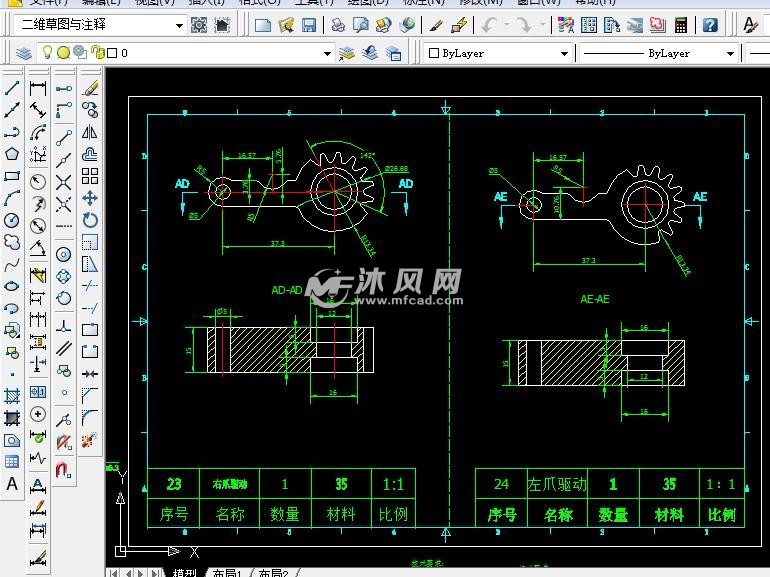Image resolution: width=770 pixels, height=577 pixels.
Task: Expand the Undo history dropdown arrow
Action: (x=507, y=25)
